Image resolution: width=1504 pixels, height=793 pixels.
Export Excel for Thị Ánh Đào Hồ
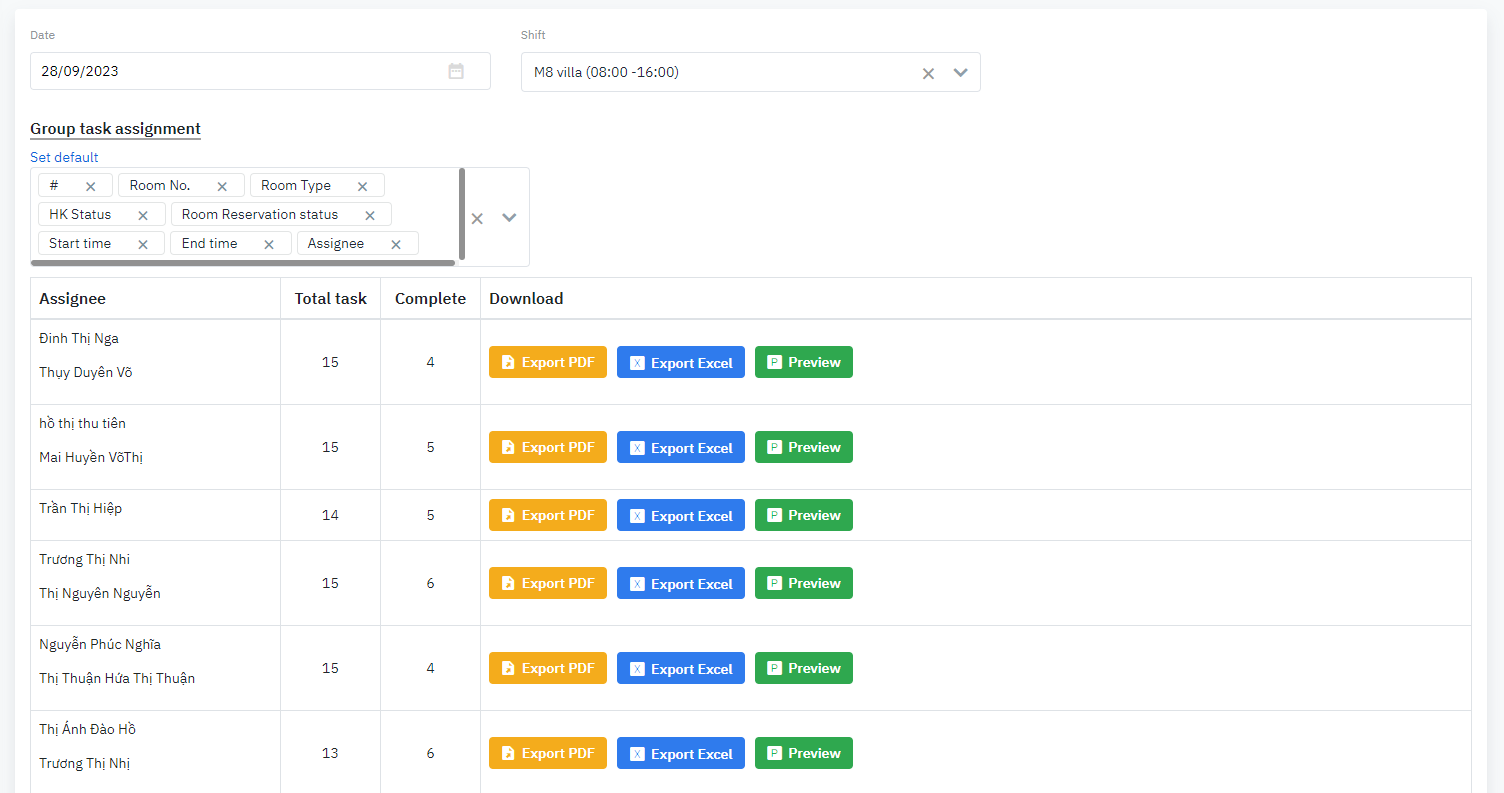[681, 753]
